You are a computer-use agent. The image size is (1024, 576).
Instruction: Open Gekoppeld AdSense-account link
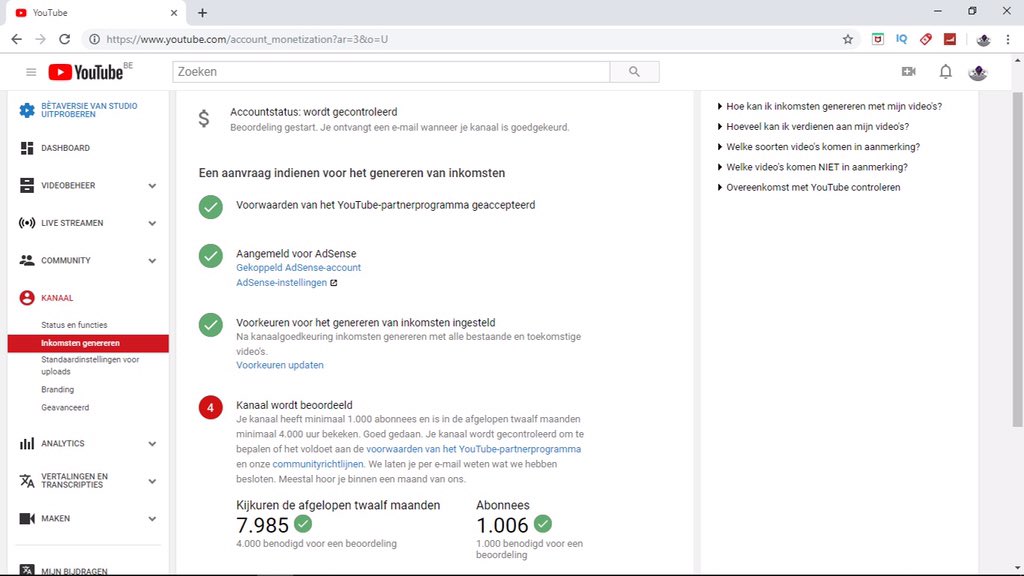[x=298, y=268]
